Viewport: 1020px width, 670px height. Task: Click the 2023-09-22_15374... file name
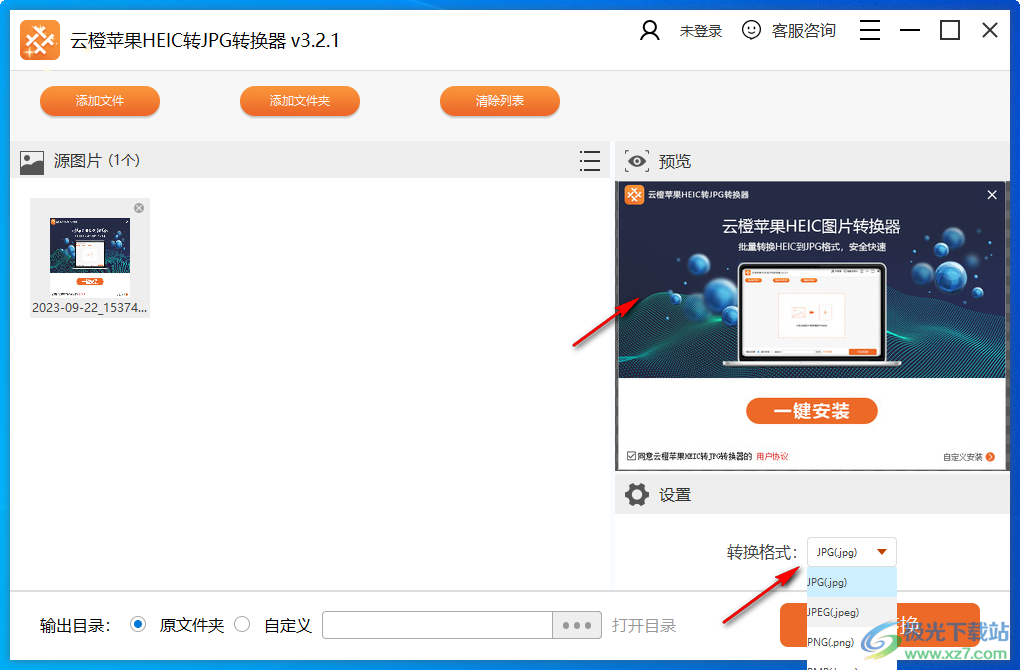[x=90, y=308]
